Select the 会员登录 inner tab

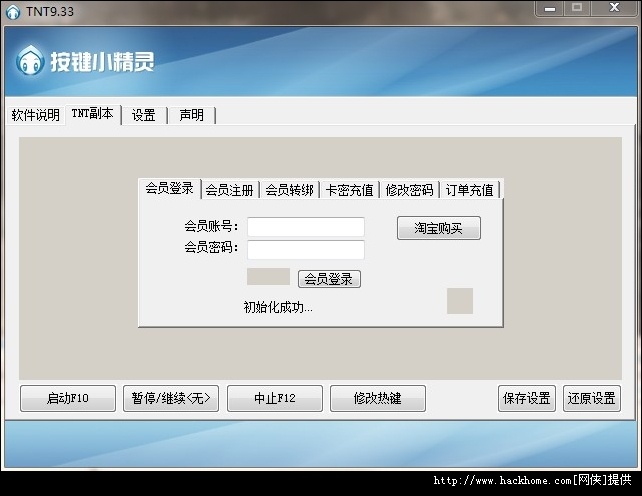point(169,188)
